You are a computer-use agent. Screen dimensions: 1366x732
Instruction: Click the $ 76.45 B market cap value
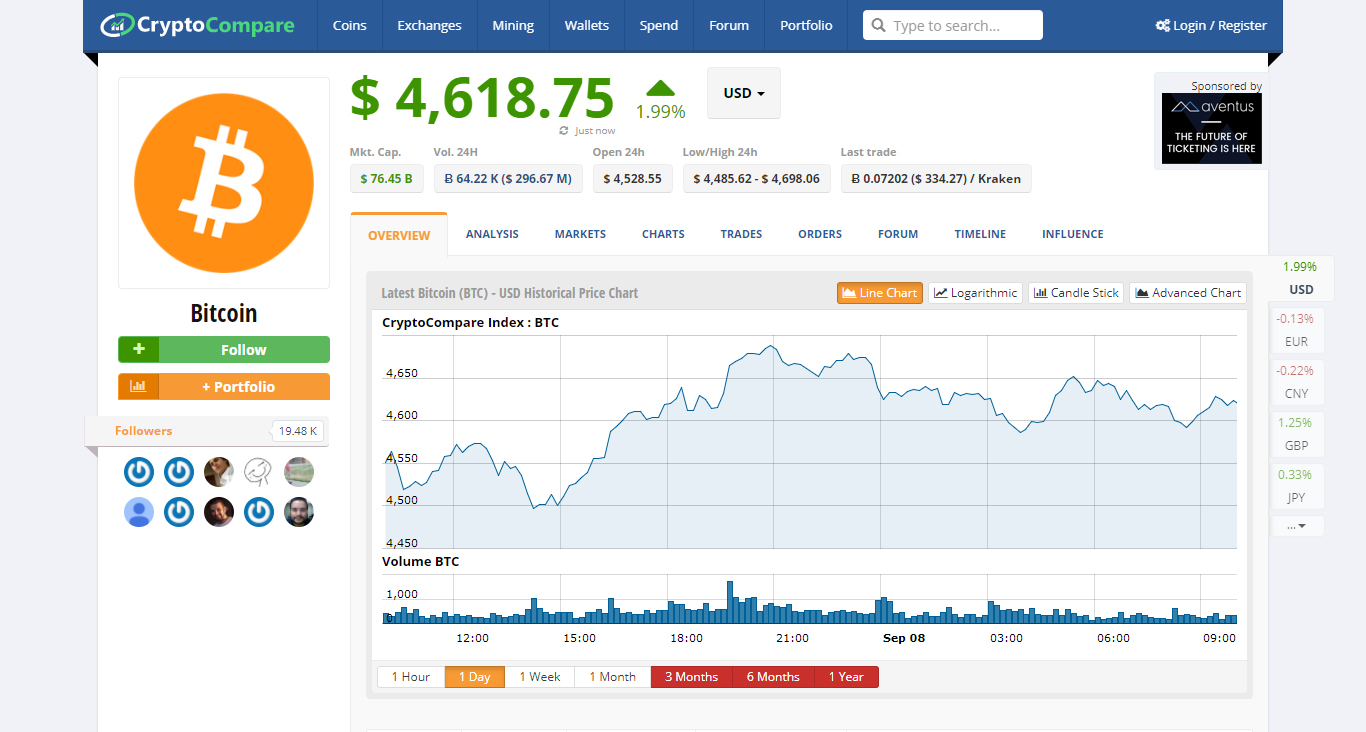tap(387, 179)
